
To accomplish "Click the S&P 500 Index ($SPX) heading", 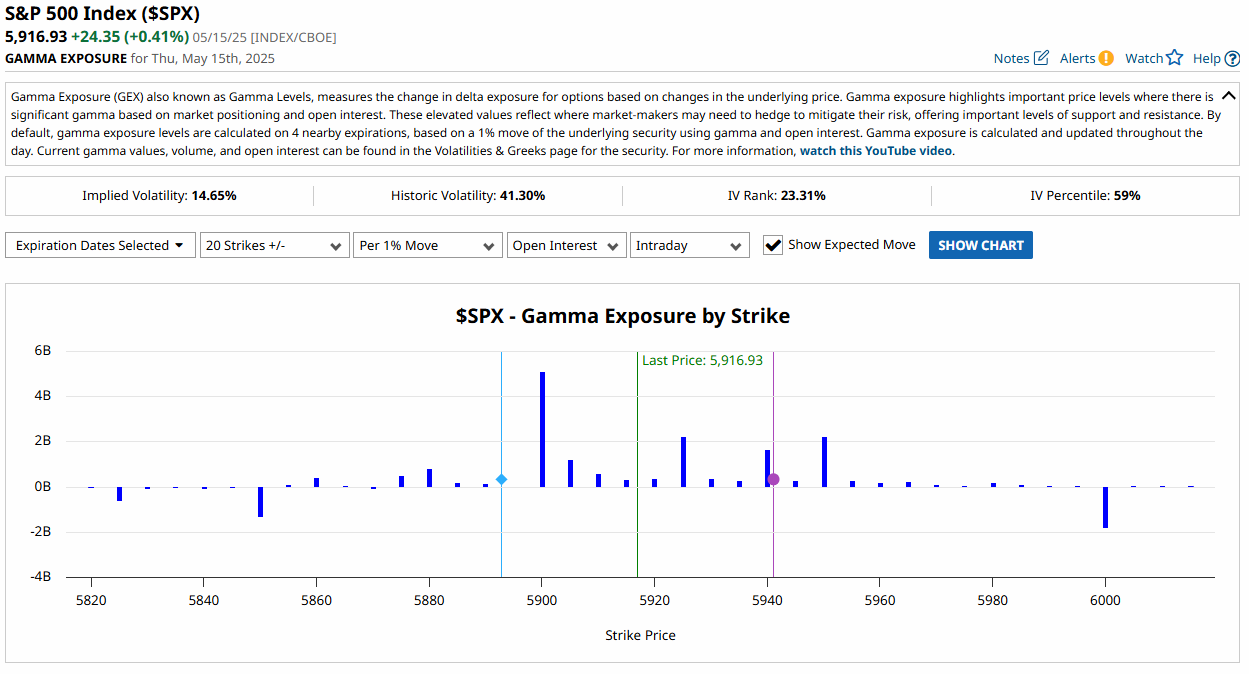I will point(102,14).
